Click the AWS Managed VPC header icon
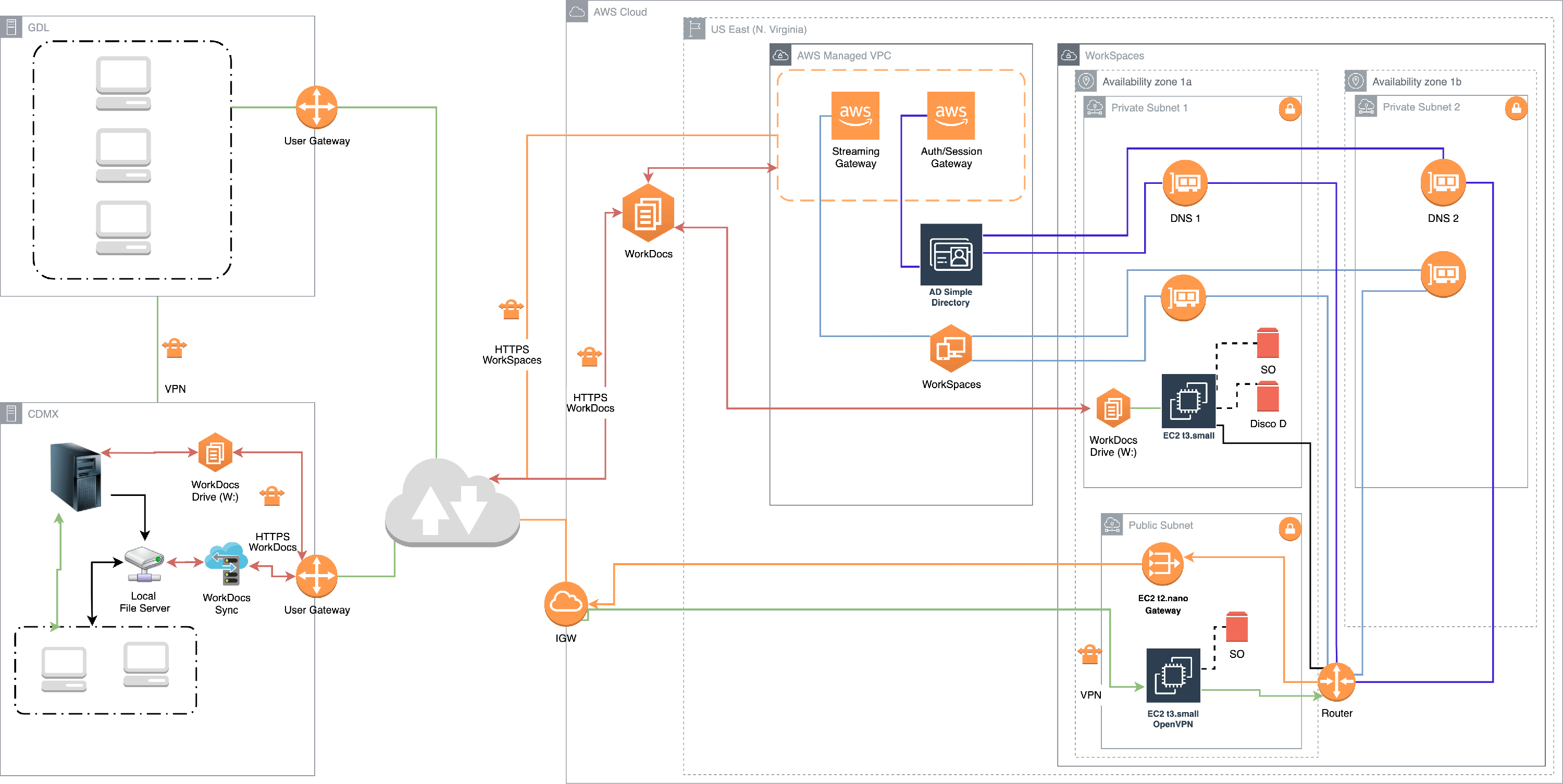 781,55
